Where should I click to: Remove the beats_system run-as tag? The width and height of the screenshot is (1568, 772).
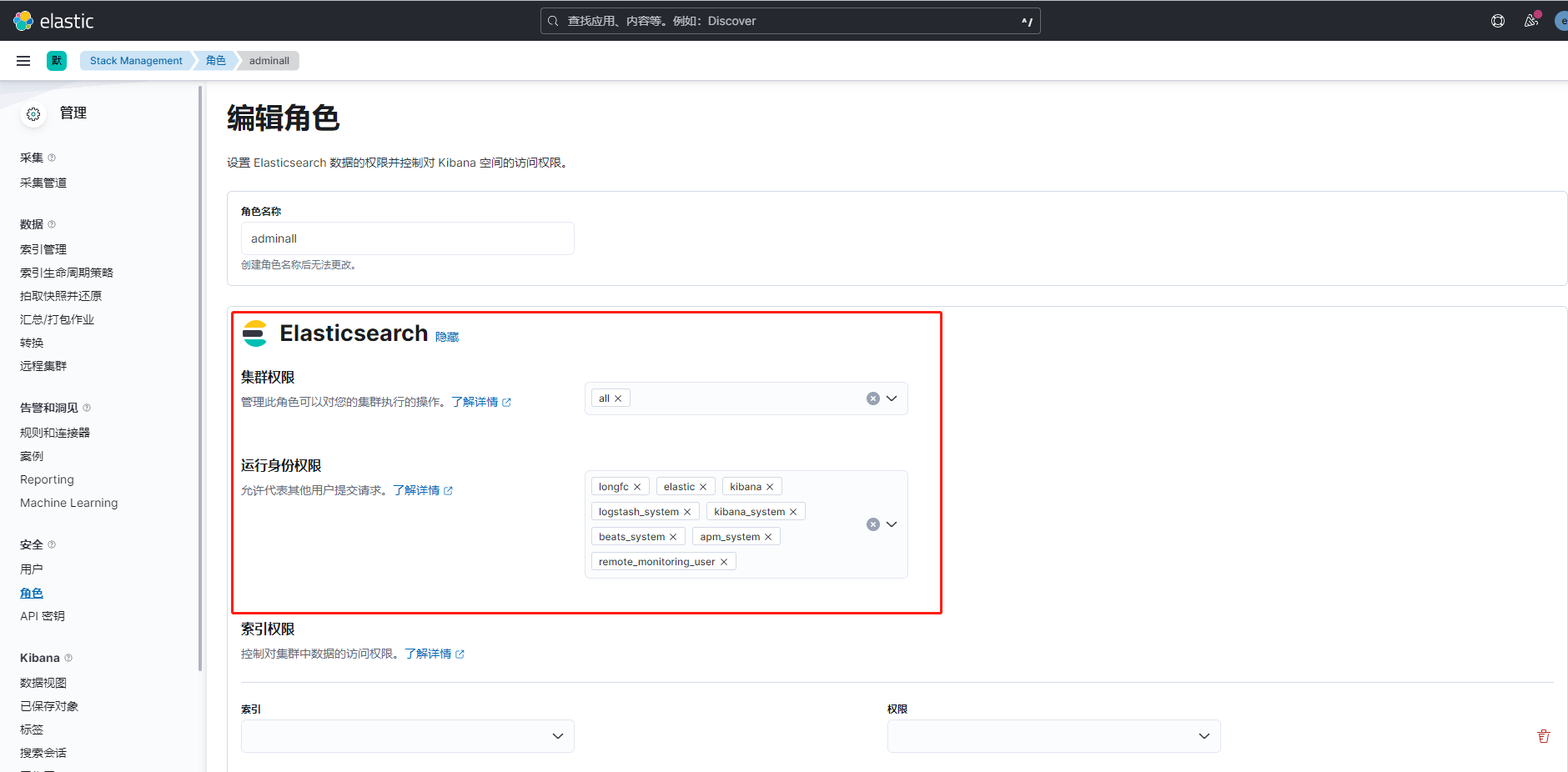(x=673, y=537)
